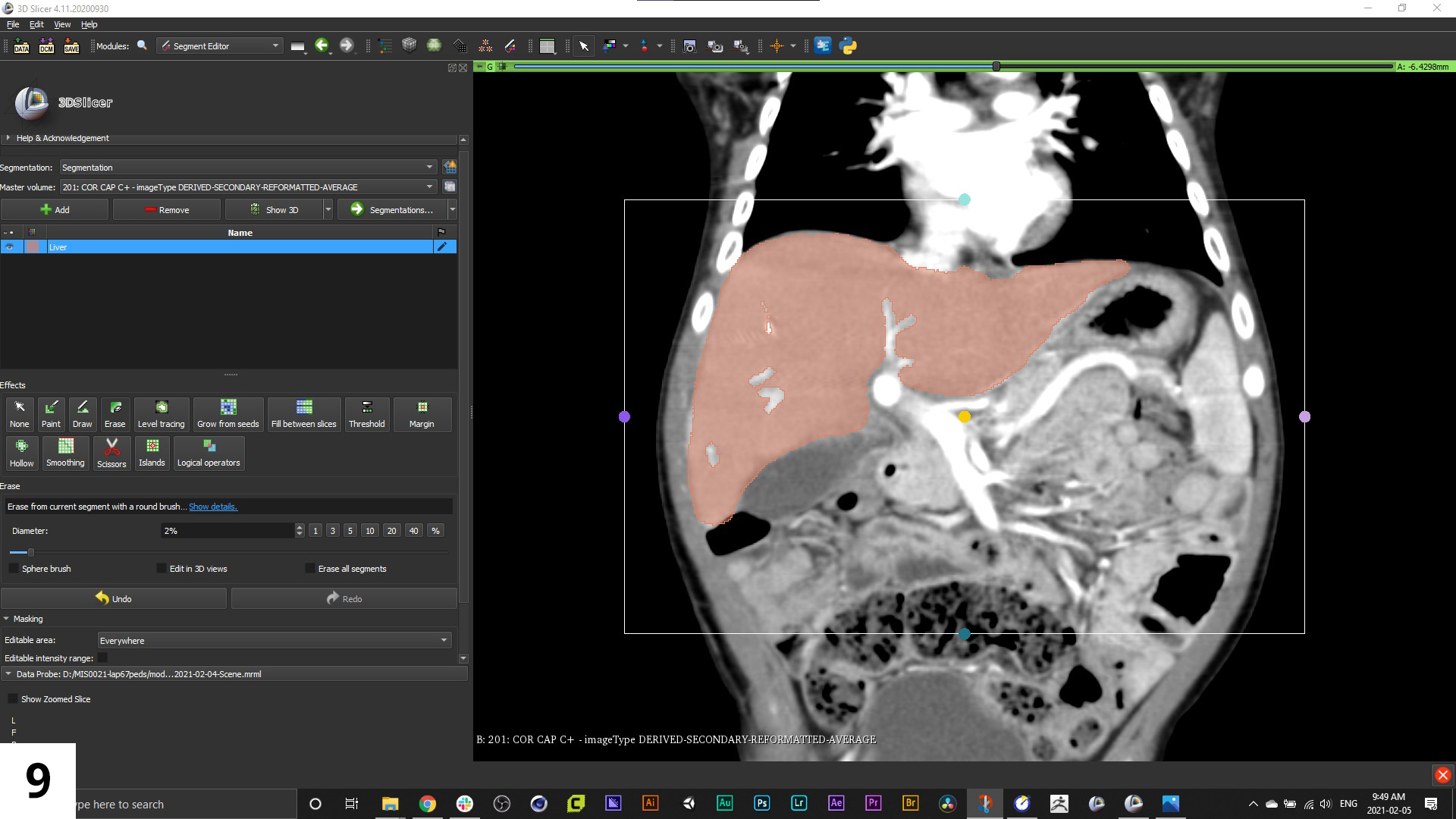
Task: Open the View menu
Action: click(62, 24)
